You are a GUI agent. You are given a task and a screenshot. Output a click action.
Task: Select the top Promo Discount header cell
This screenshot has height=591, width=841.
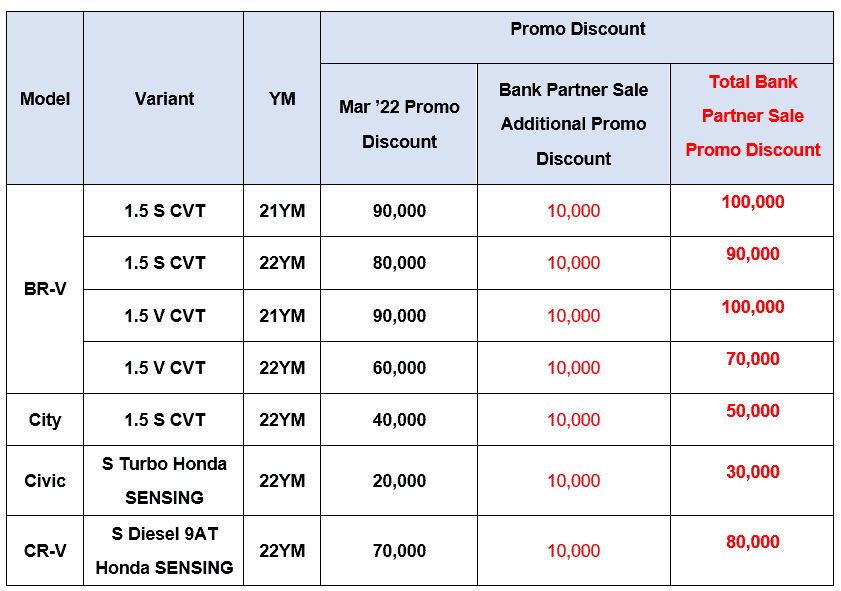coord(577,29)
